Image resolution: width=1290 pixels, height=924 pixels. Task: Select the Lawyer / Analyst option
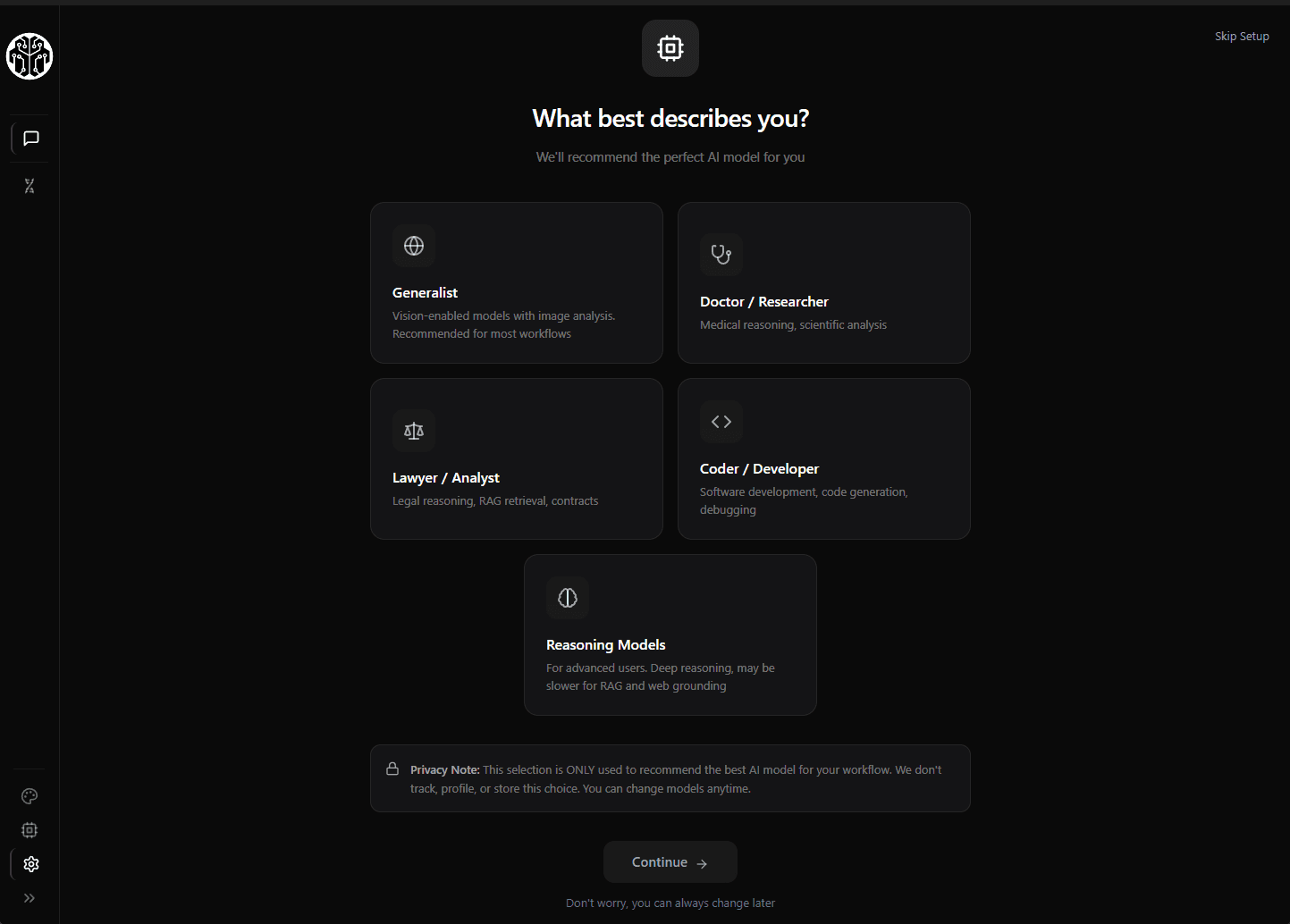tap(516, 458)
